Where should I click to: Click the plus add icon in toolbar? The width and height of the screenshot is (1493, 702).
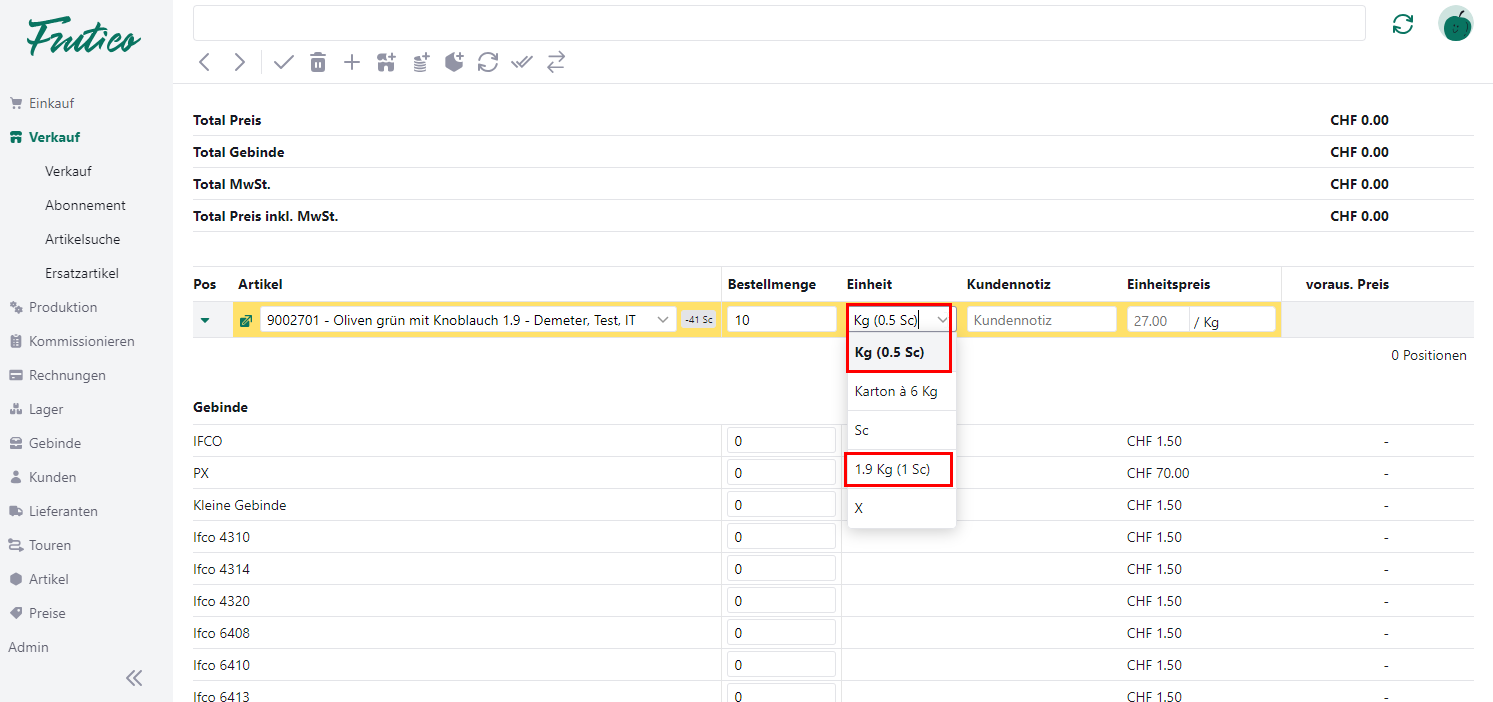(x=352, y=62)
